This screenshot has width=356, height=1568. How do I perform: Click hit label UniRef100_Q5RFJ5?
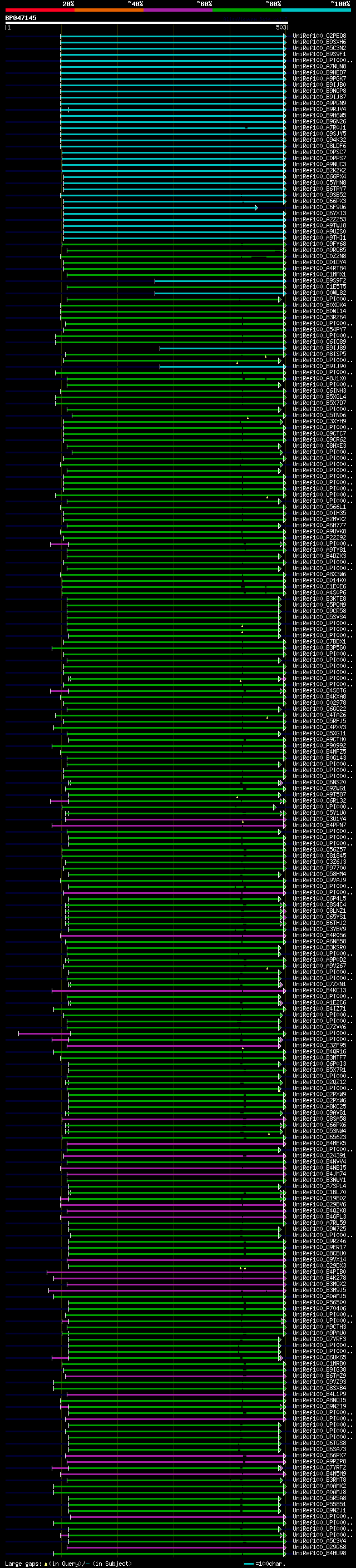point(319,721)
